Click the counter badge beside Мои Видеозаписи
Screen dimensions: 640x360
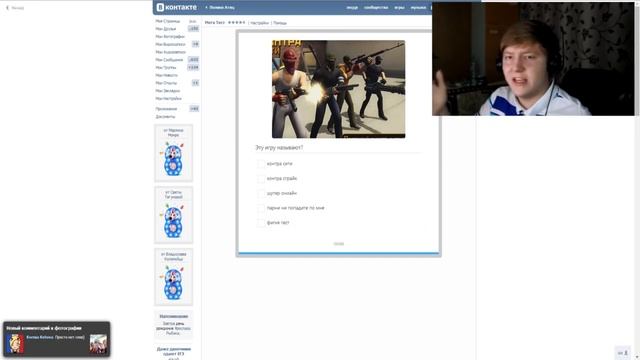point(196,44)
